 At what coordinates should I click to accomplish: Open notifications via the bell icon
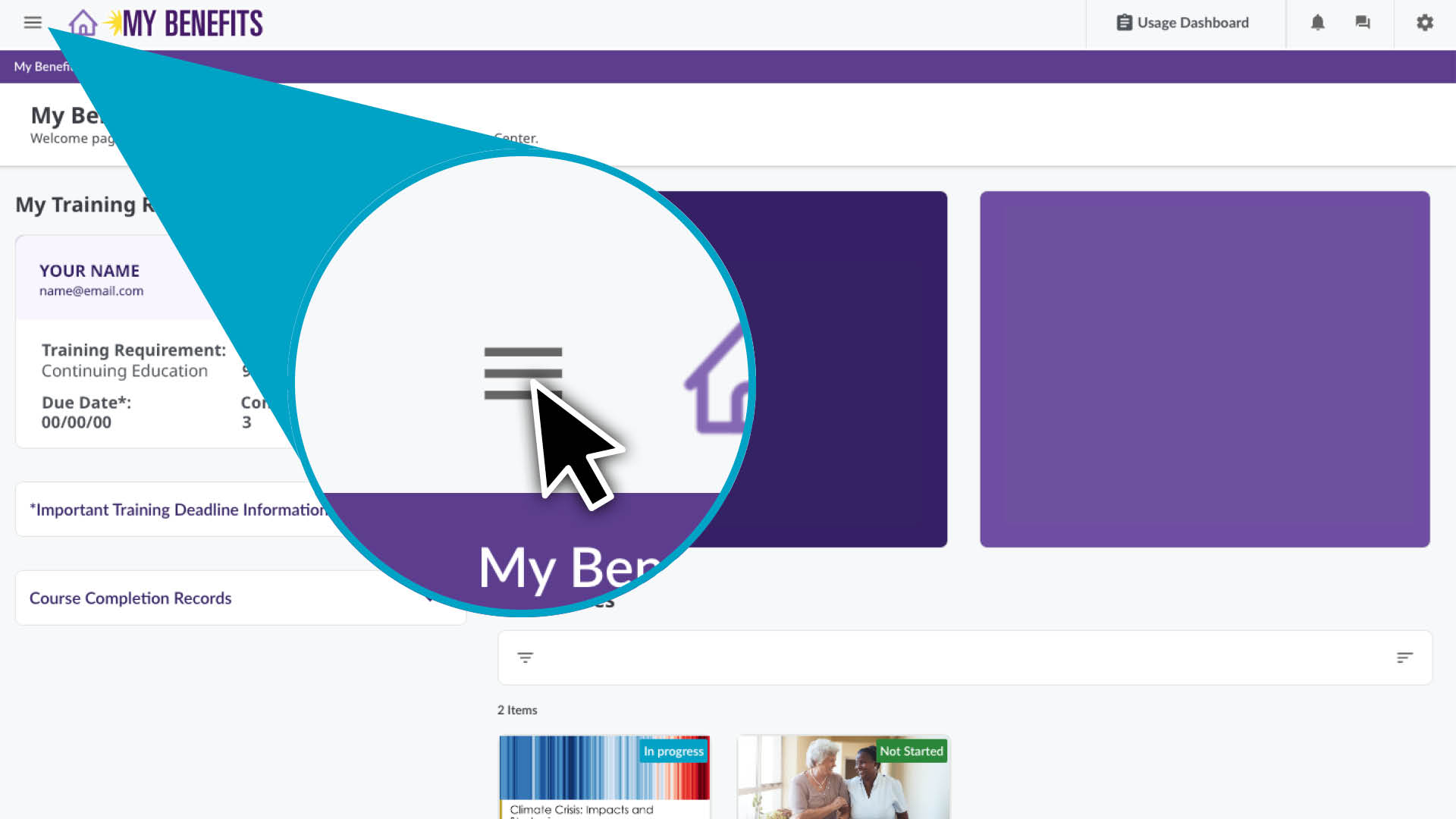[1318, 23]
